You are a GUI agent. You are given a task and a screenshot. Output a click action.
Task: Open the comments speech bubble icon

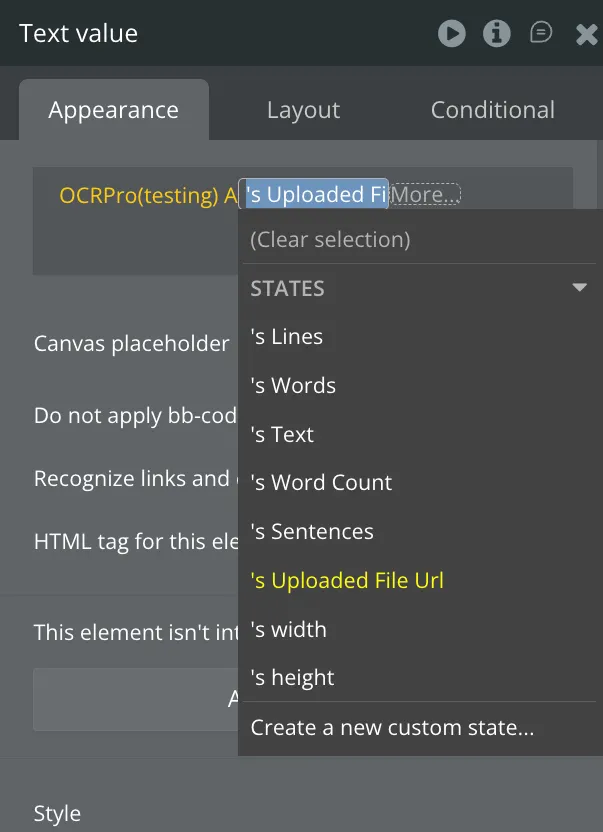coord(541,34)
